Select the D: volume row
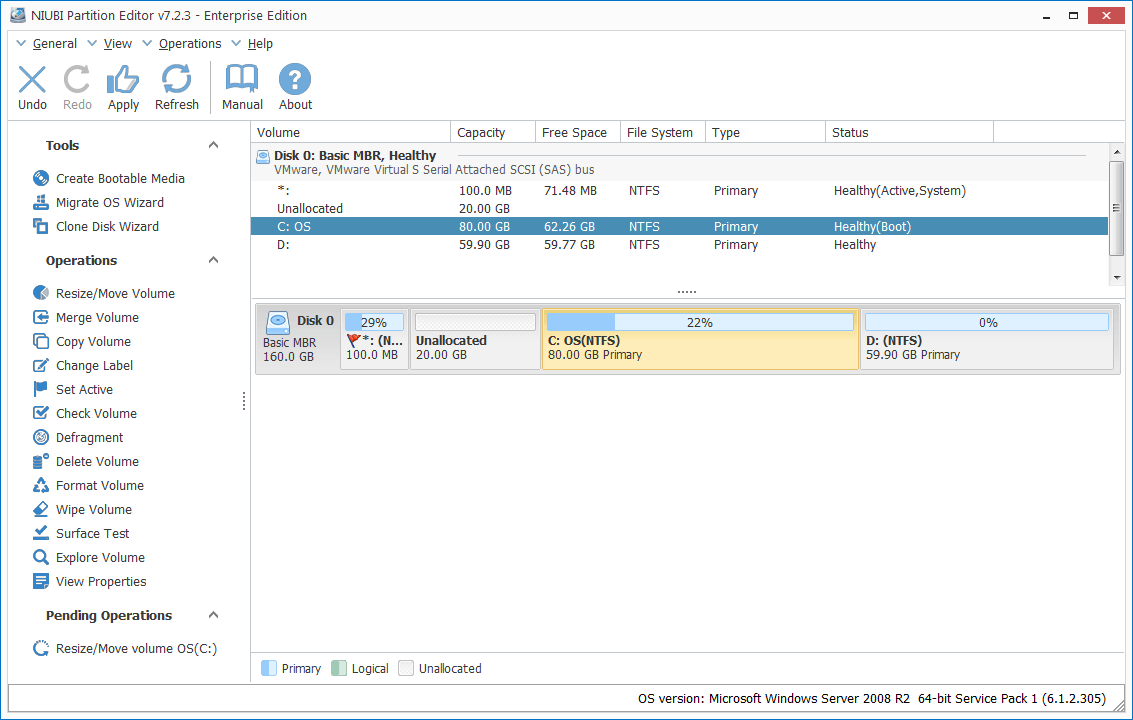1133x720 pixels. point(679,244)
